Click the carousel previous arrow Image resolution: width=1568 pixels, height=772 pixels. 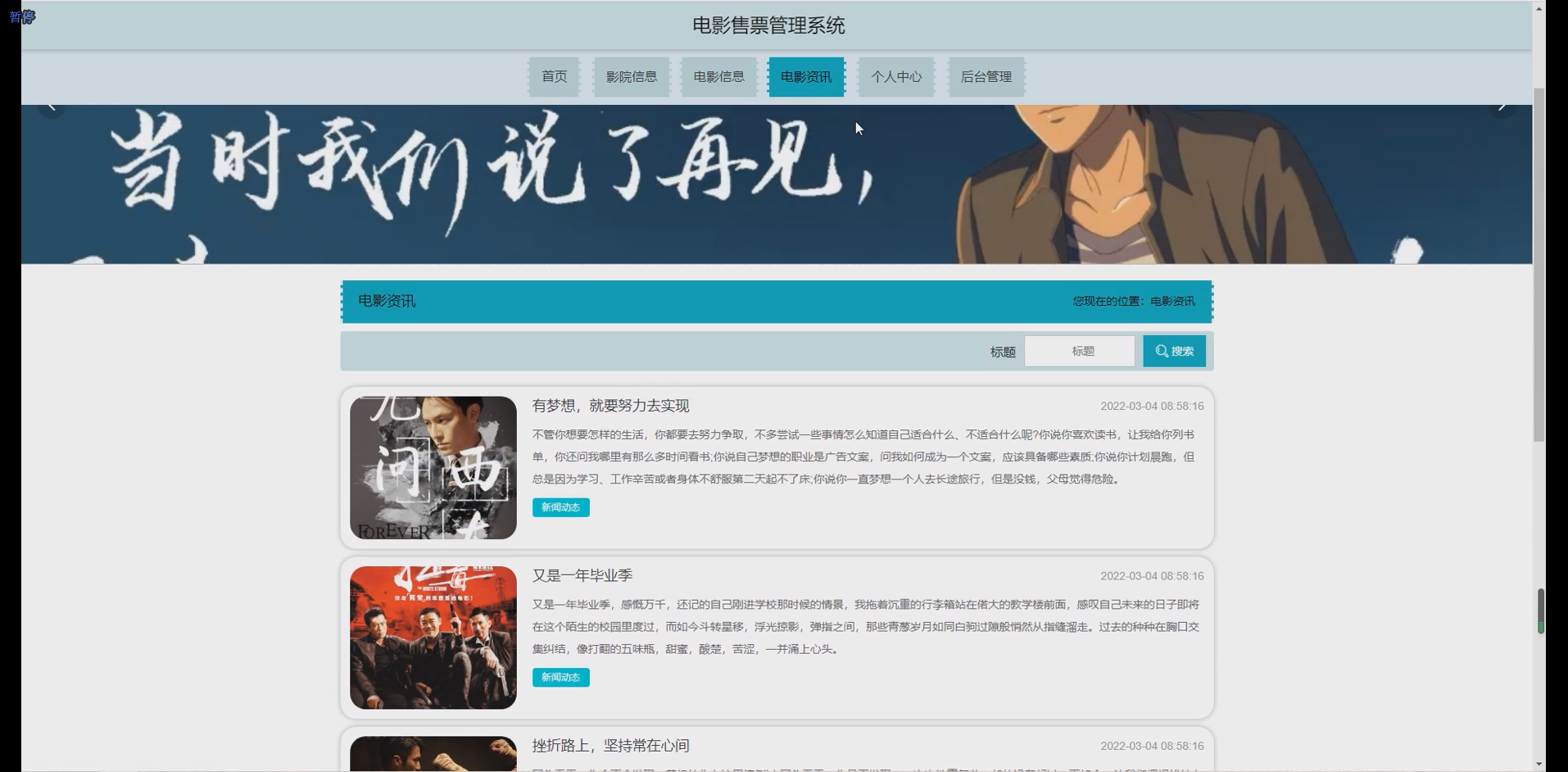[51, 107]
